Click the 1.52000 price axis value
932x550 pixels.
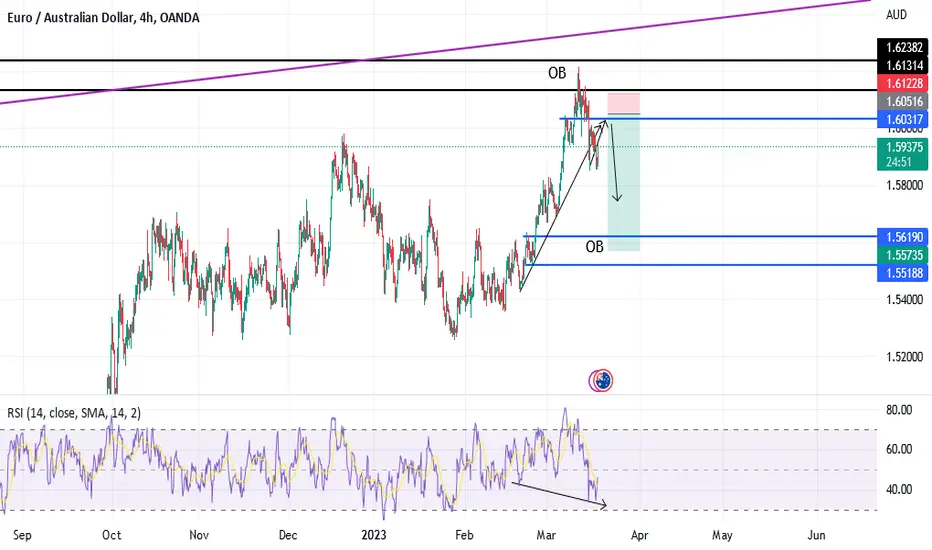coord(904,357)
